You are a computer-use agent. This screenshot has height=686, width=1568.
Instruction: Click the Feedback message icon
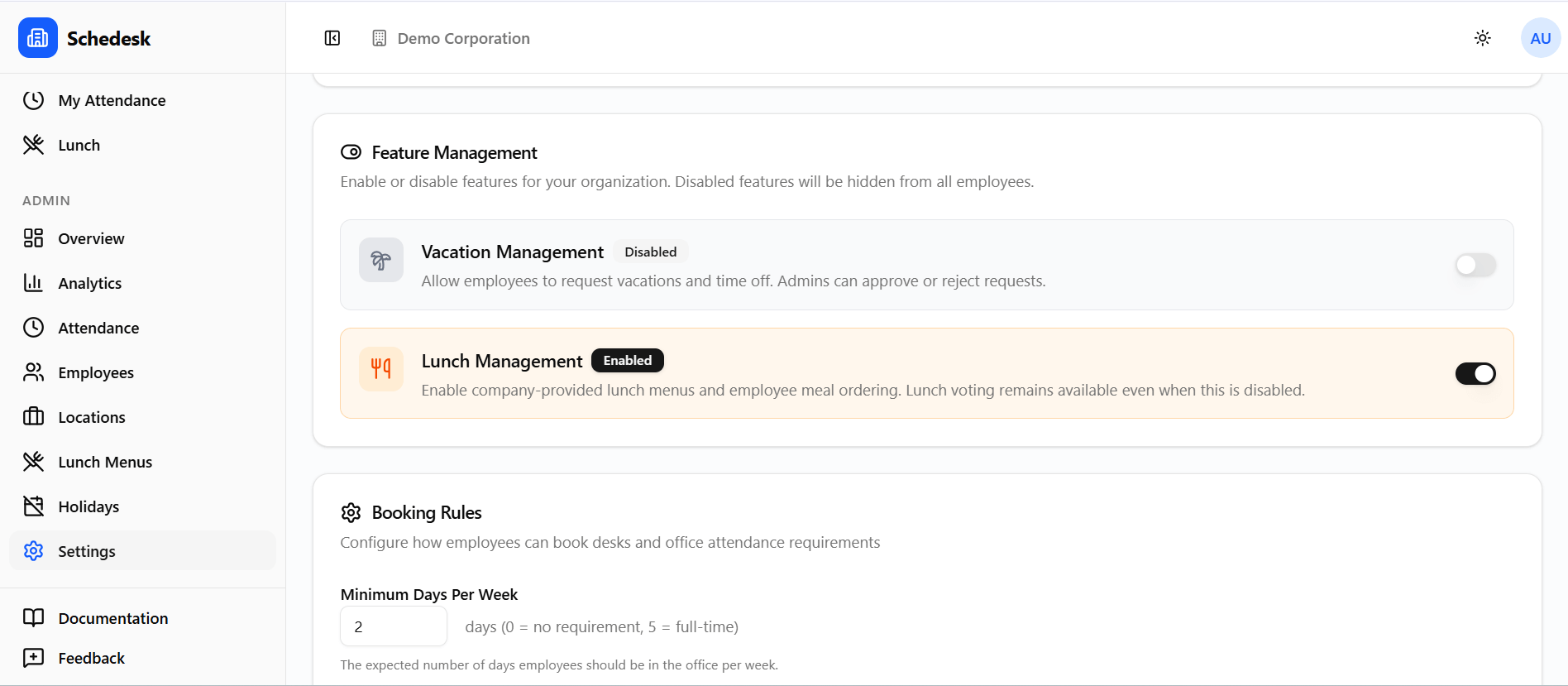coord(33,658)
